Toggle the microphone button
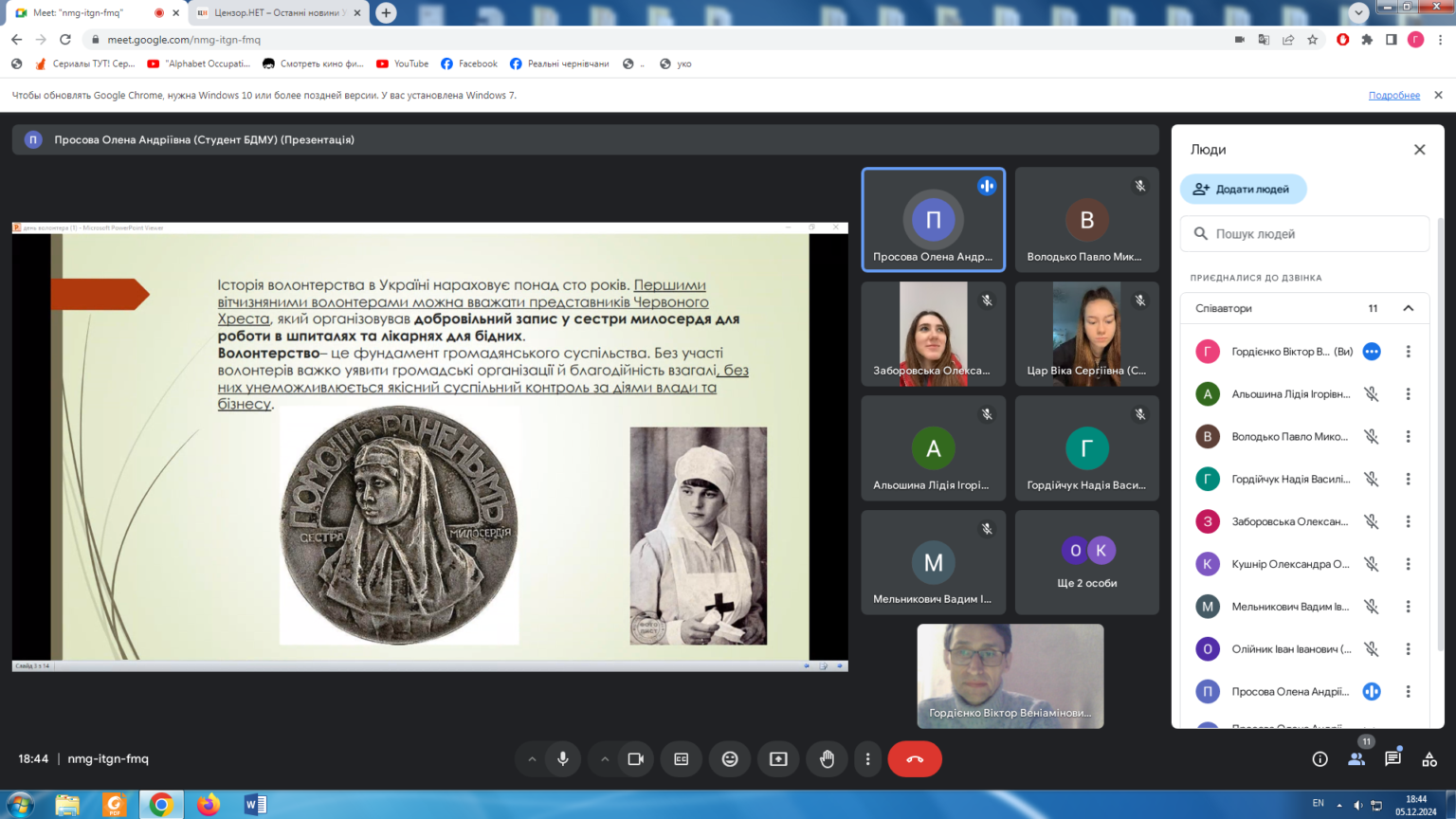 click(563, 759)
